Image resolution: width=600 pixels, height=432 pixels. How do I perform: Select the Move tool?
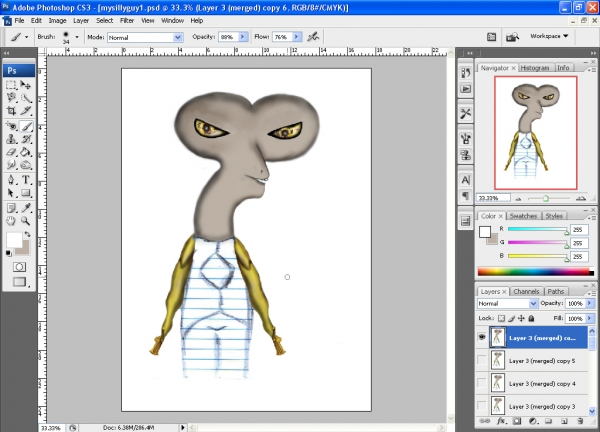pyautogui.click(x=26, y=85)
